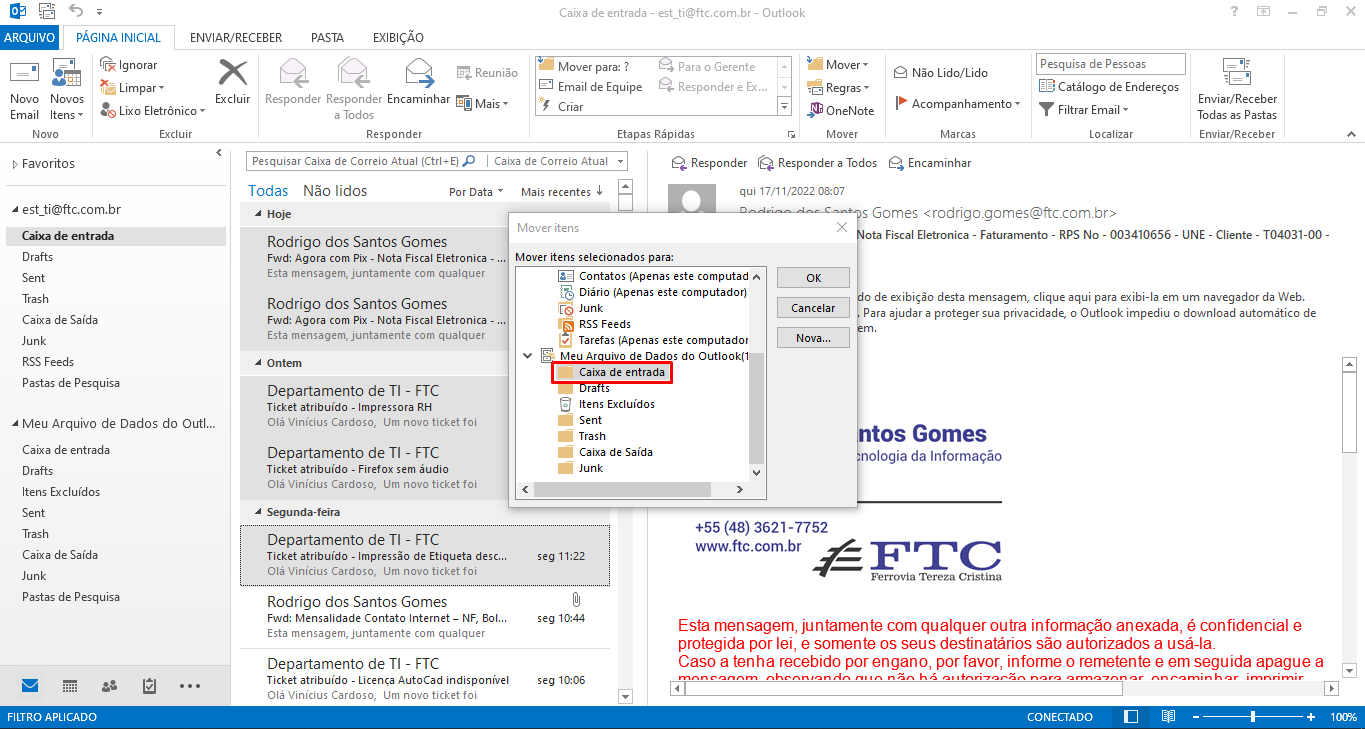The width and height of the screenshot is (1365, 729).
Task: Click the Mover para: ? quick step
Action: pos(585,67)
